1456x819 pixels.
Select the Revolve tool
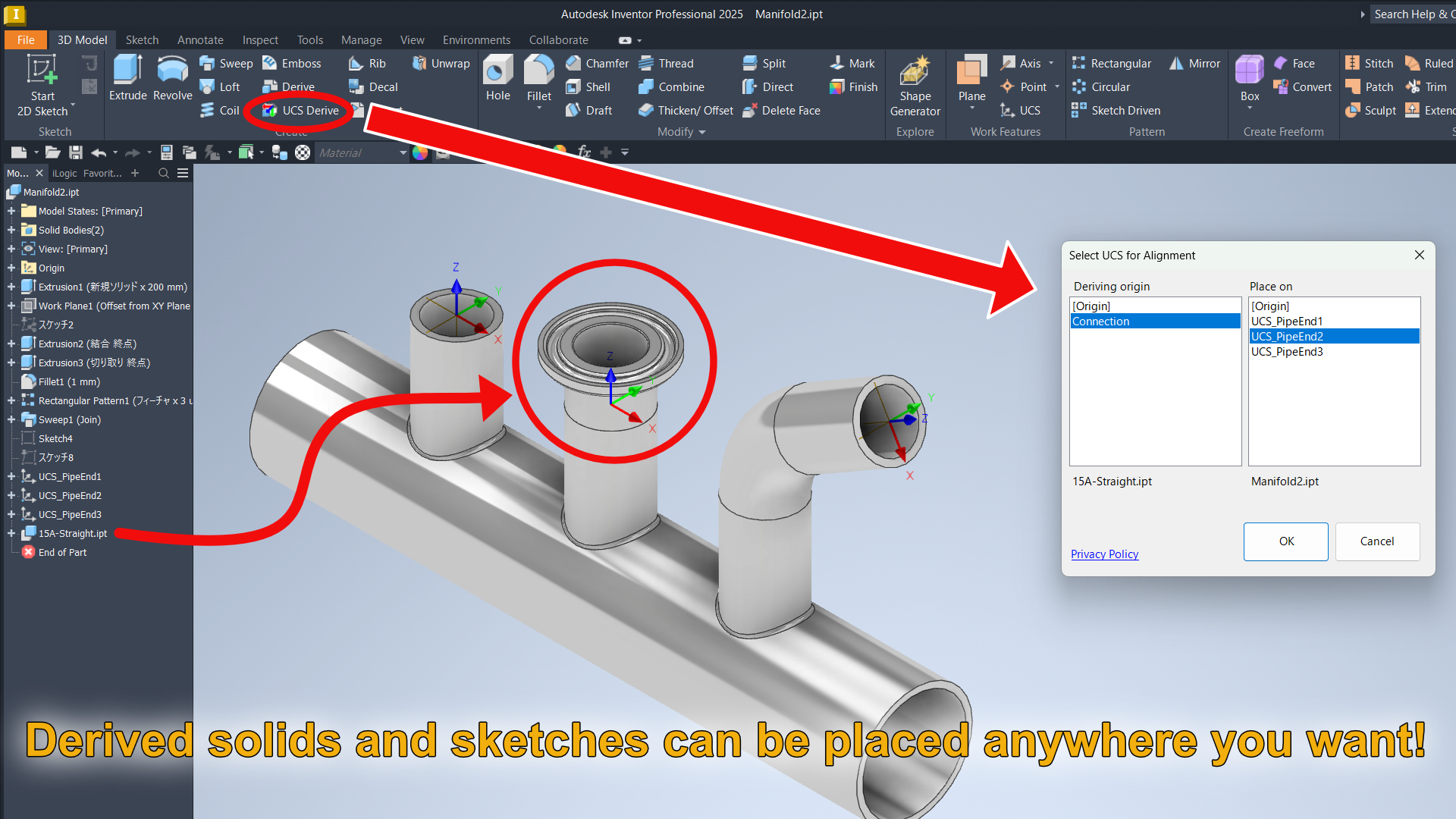click(172, 77)
